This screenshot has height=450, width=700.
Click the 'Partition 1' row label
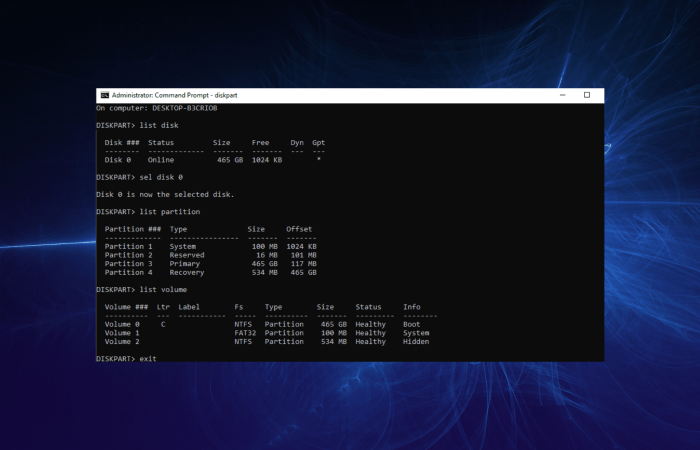click(x=129, y=246)
